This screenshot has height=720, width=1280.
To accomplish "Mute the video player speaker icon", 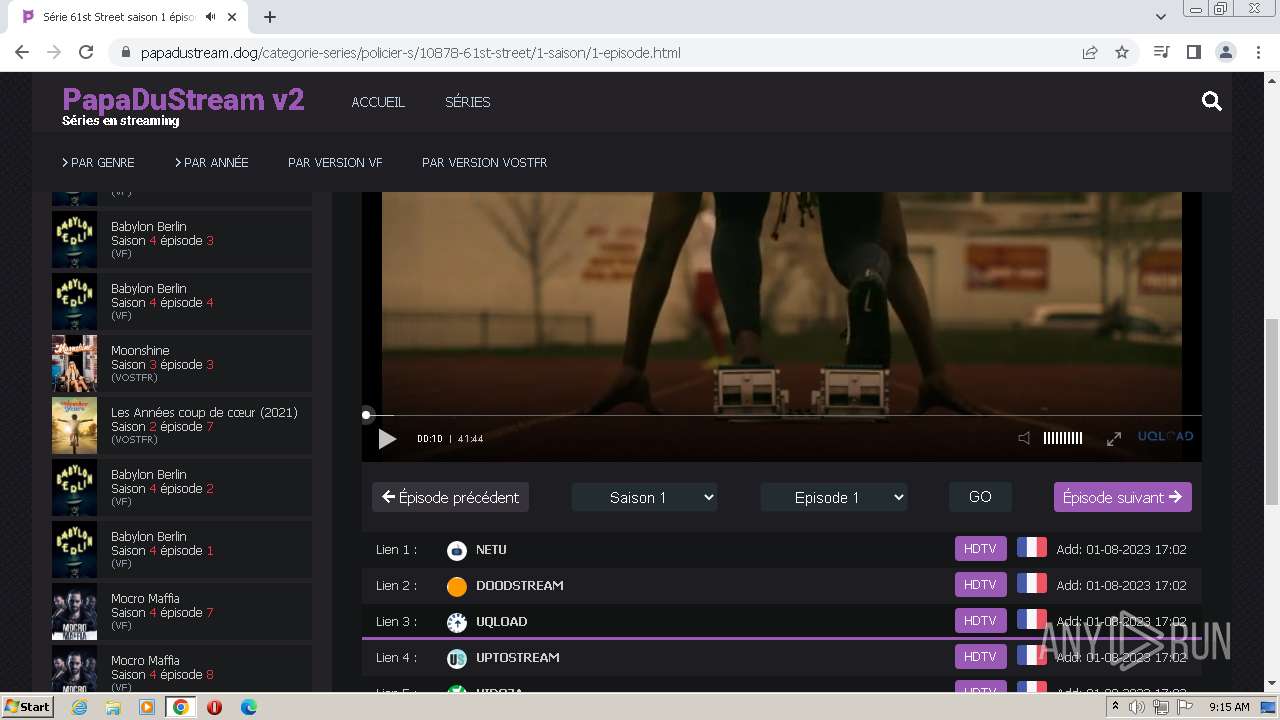I will coord(1024,438).
